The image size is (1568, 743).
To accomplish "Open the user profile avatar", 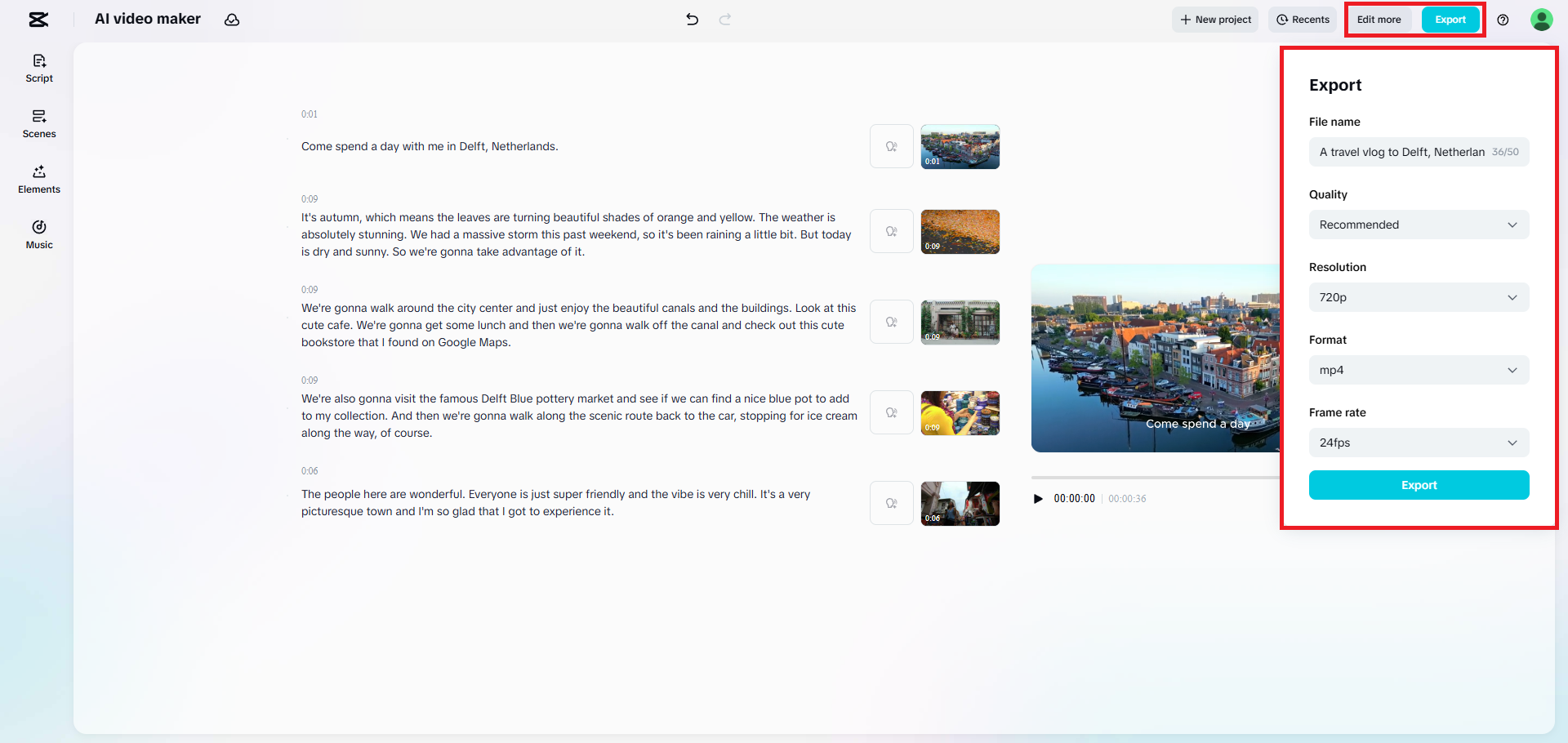I will coord(1541,20).
